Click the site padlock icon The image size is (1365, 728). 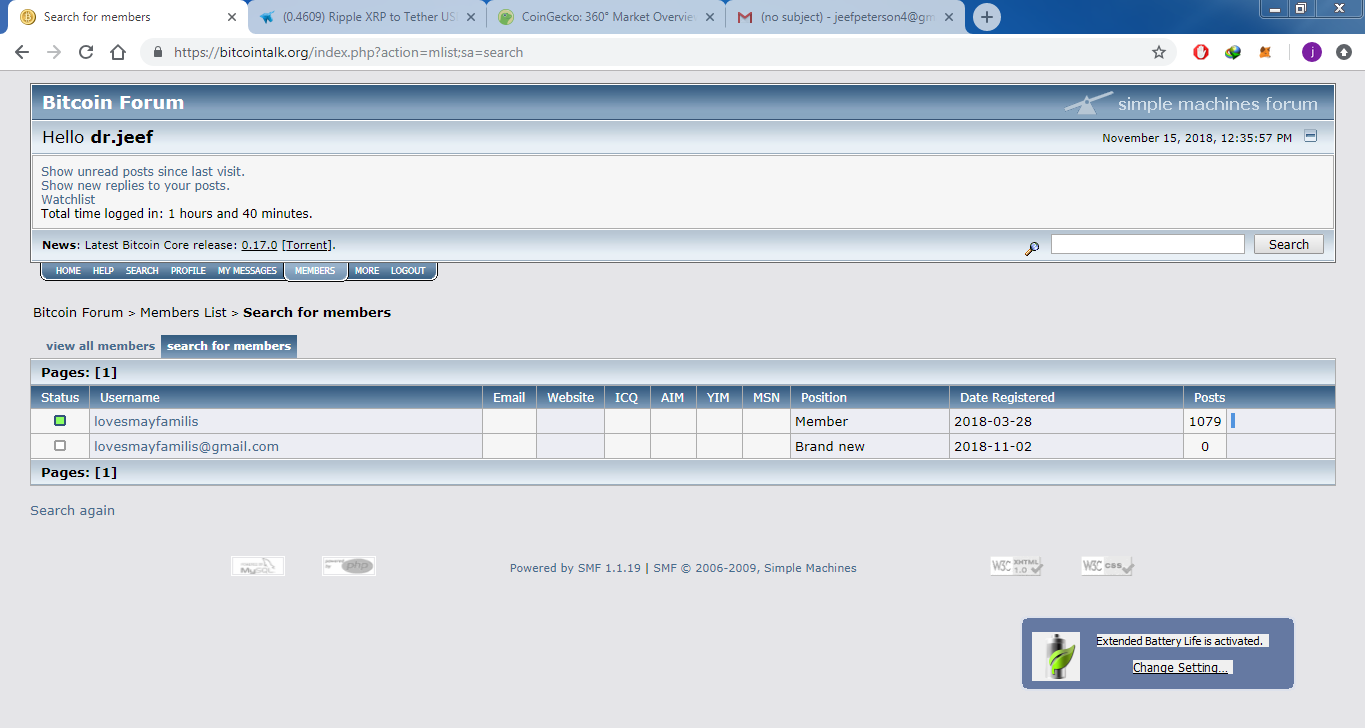click(x=157, y=52)
